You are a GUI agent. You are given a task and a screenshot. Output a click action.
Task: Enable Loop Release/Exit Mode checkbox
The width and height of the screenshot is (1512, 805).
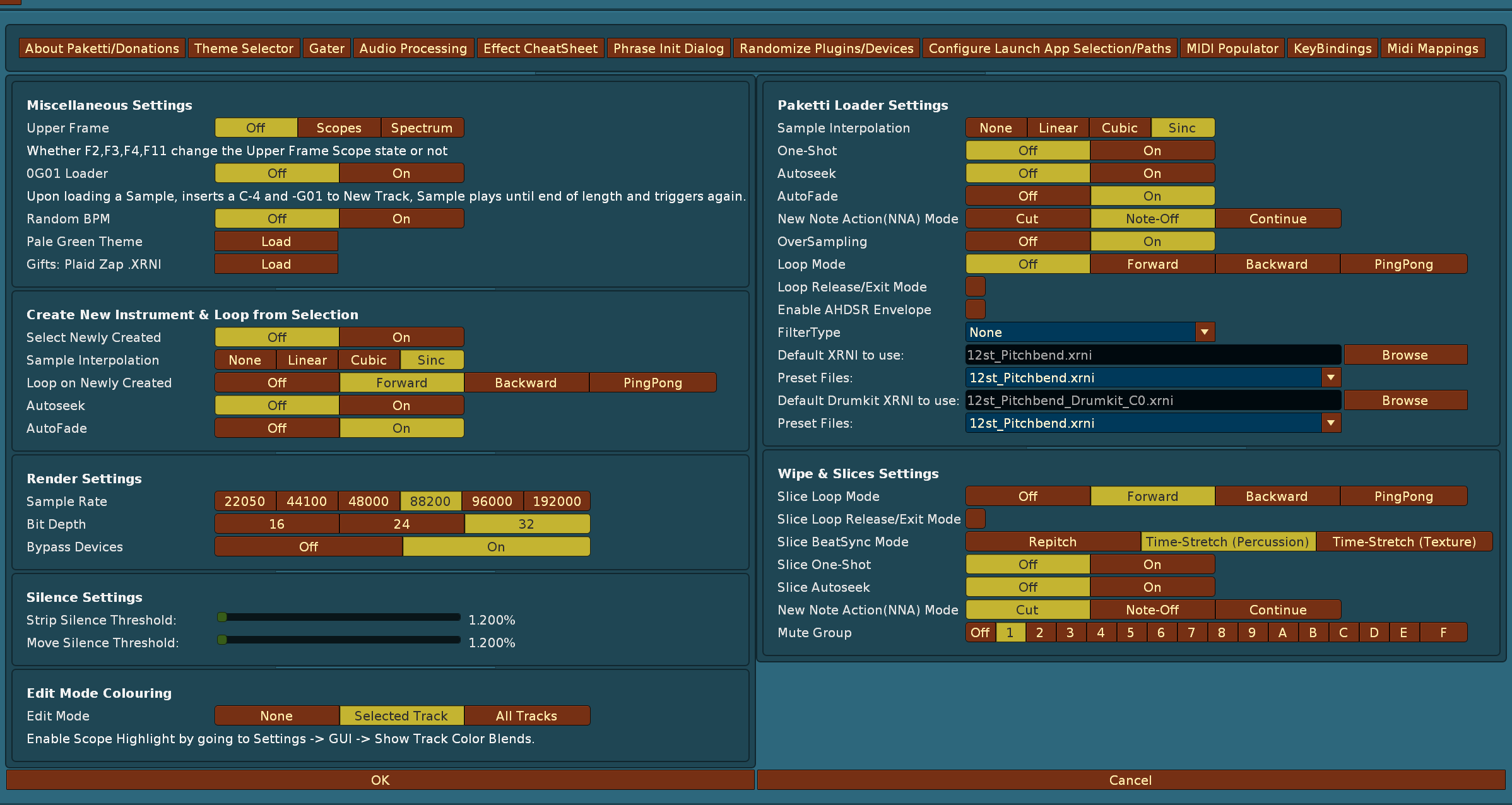[975, 286]
